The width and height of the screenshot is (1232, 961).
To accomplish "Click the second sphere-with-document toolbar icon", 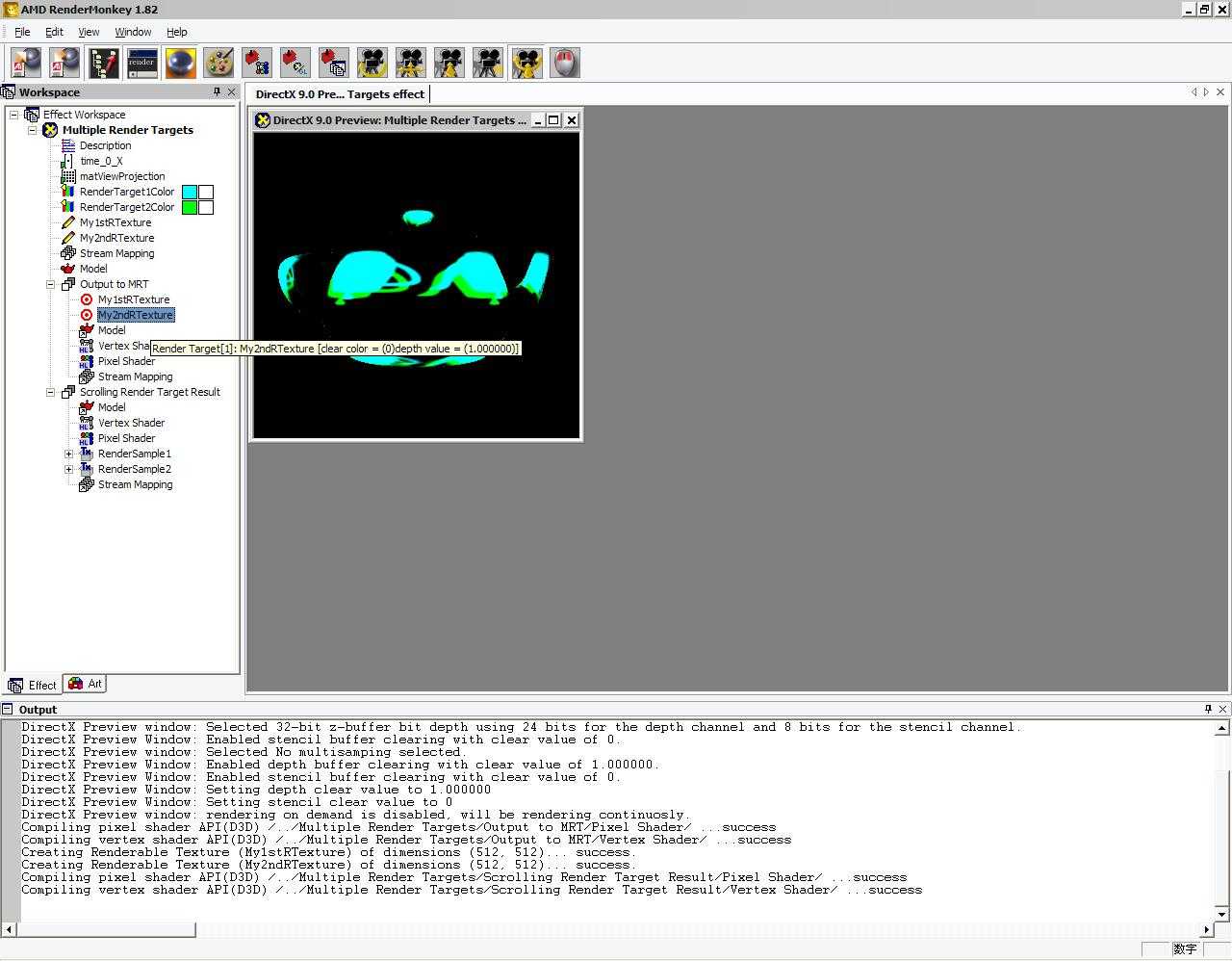I will pos(64,64).
